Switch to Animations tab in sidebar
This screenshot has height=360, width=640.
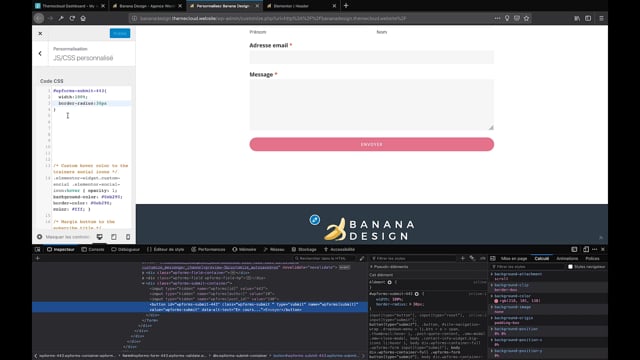567,258
